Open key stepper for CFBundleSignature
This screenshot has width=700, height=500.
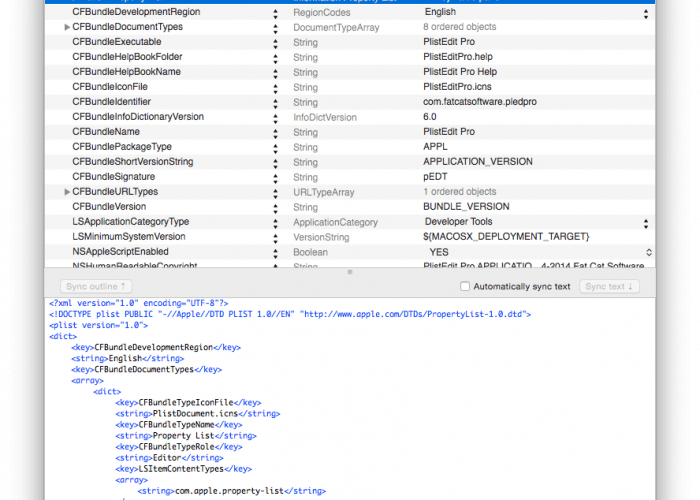[x=275, y=179]
